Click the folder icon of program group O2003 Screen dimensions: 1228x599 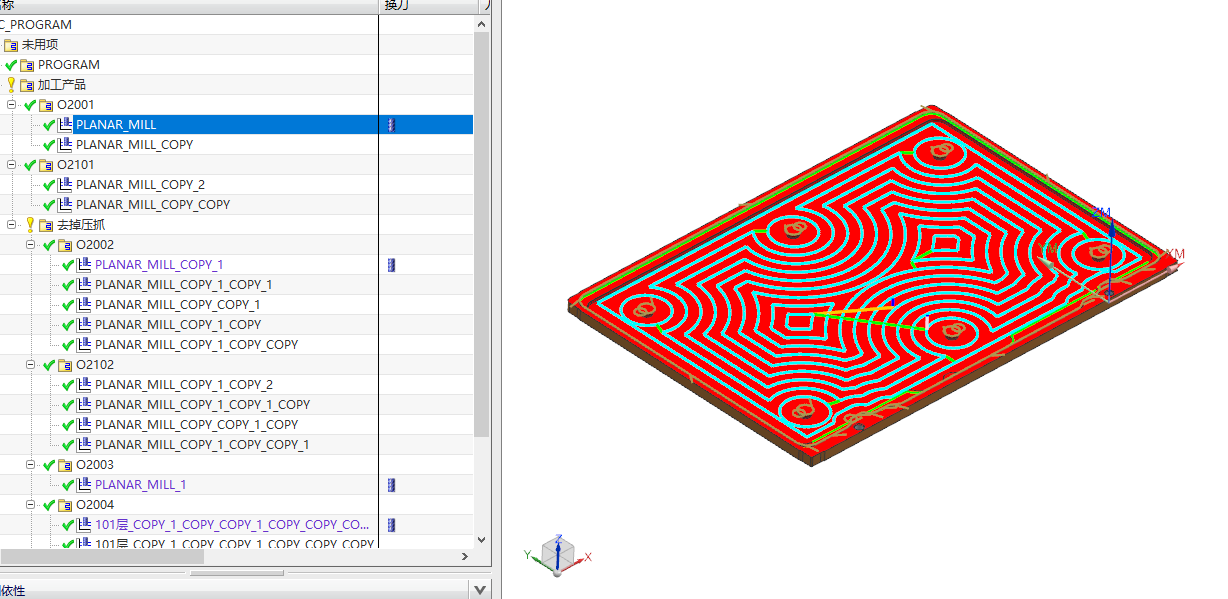pyautogui.click(x=65, y=465)
